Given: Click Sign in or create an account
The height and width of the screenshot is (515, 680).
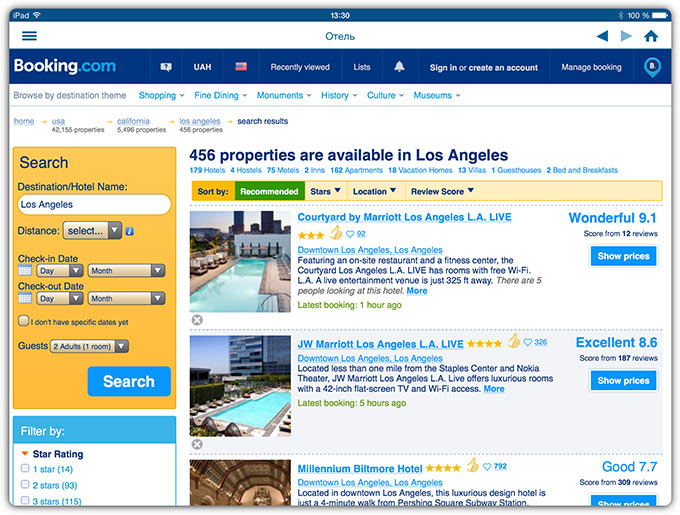Looking at the screenshot, I should (x=484, y=68).
